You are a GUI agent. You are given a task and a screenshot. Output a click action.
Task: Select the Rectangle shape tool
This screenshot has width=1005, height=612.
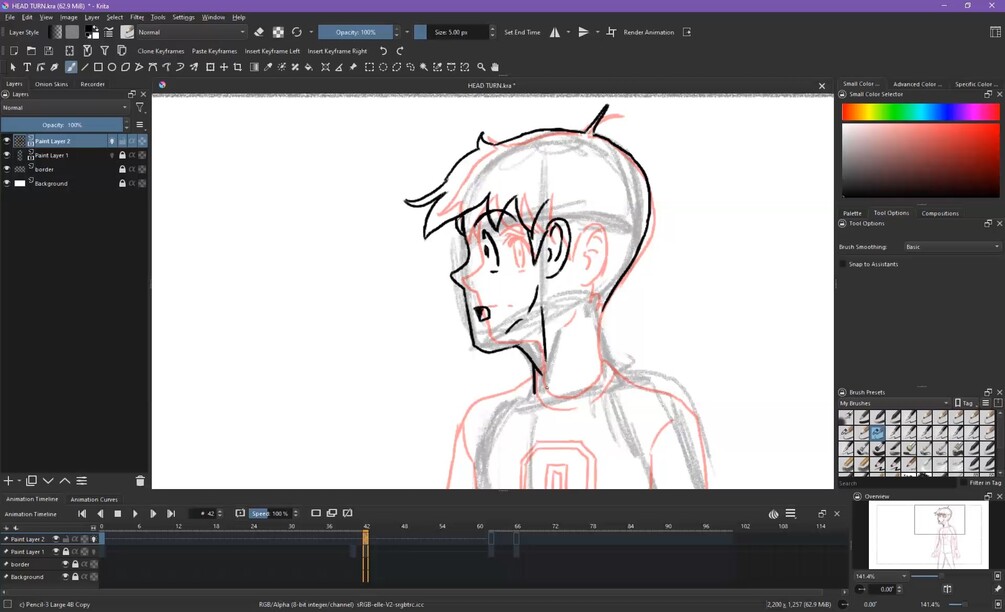98,67
